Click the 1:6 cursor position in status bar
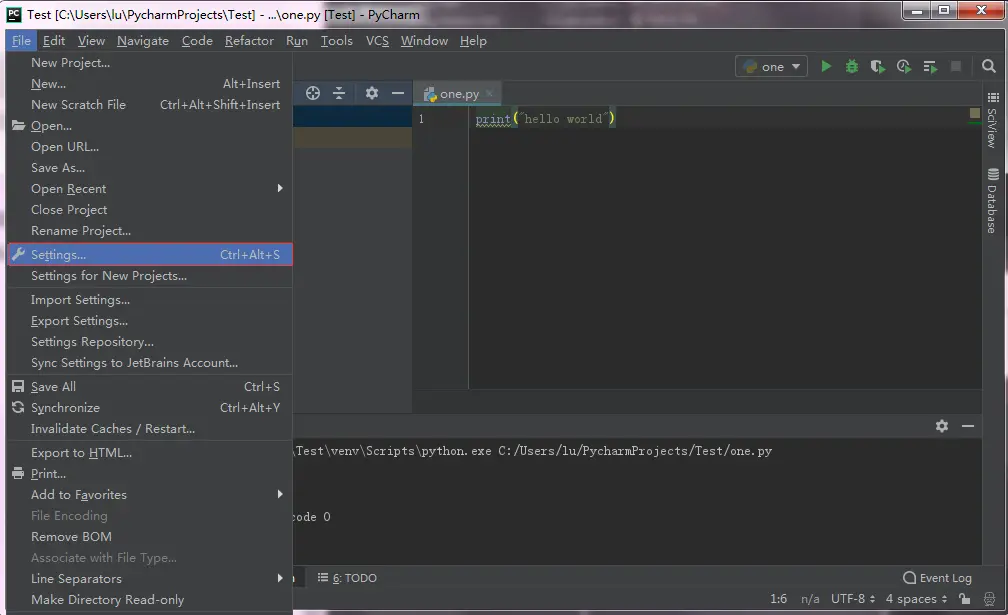This screenshot has height=615, width=1008. (778, 599)
